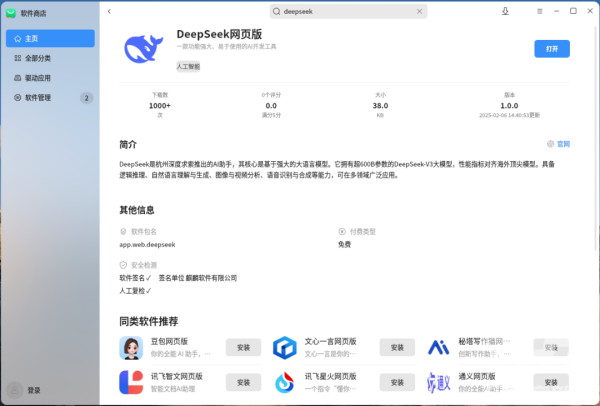Screen dimensions: 600x406
Task: Click the 讯飞星火网页版 app icon
Action: 285,382
